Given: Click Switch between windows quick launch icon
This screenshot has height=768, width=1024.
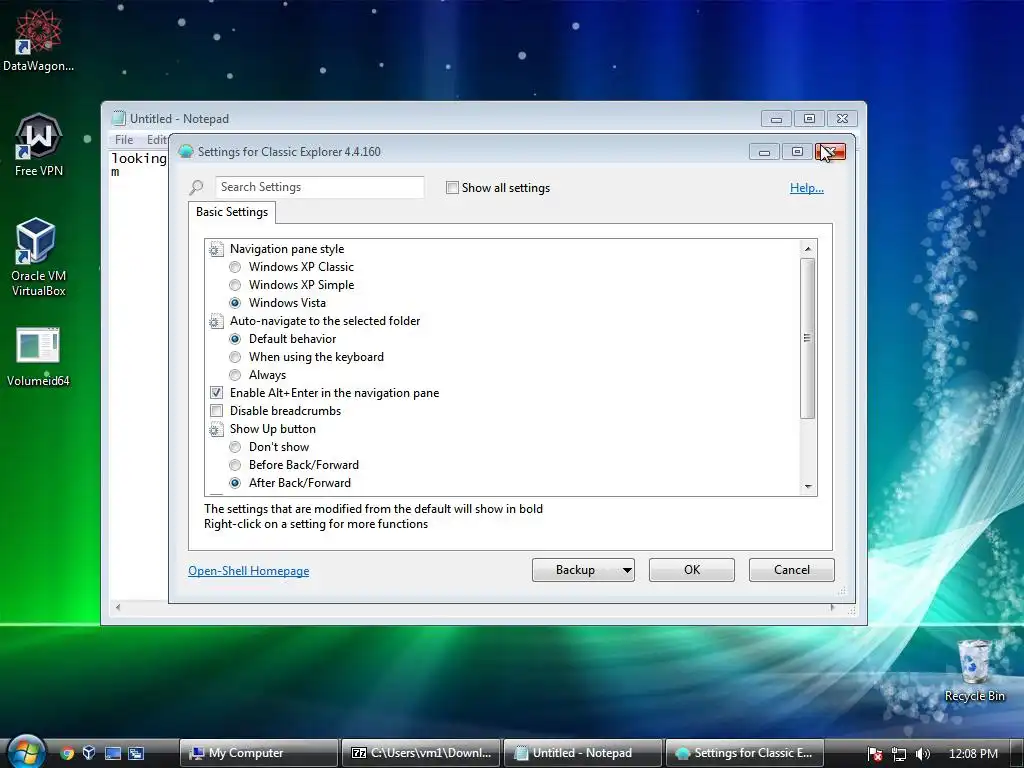Looking at the screenshot, I should 136,753.
